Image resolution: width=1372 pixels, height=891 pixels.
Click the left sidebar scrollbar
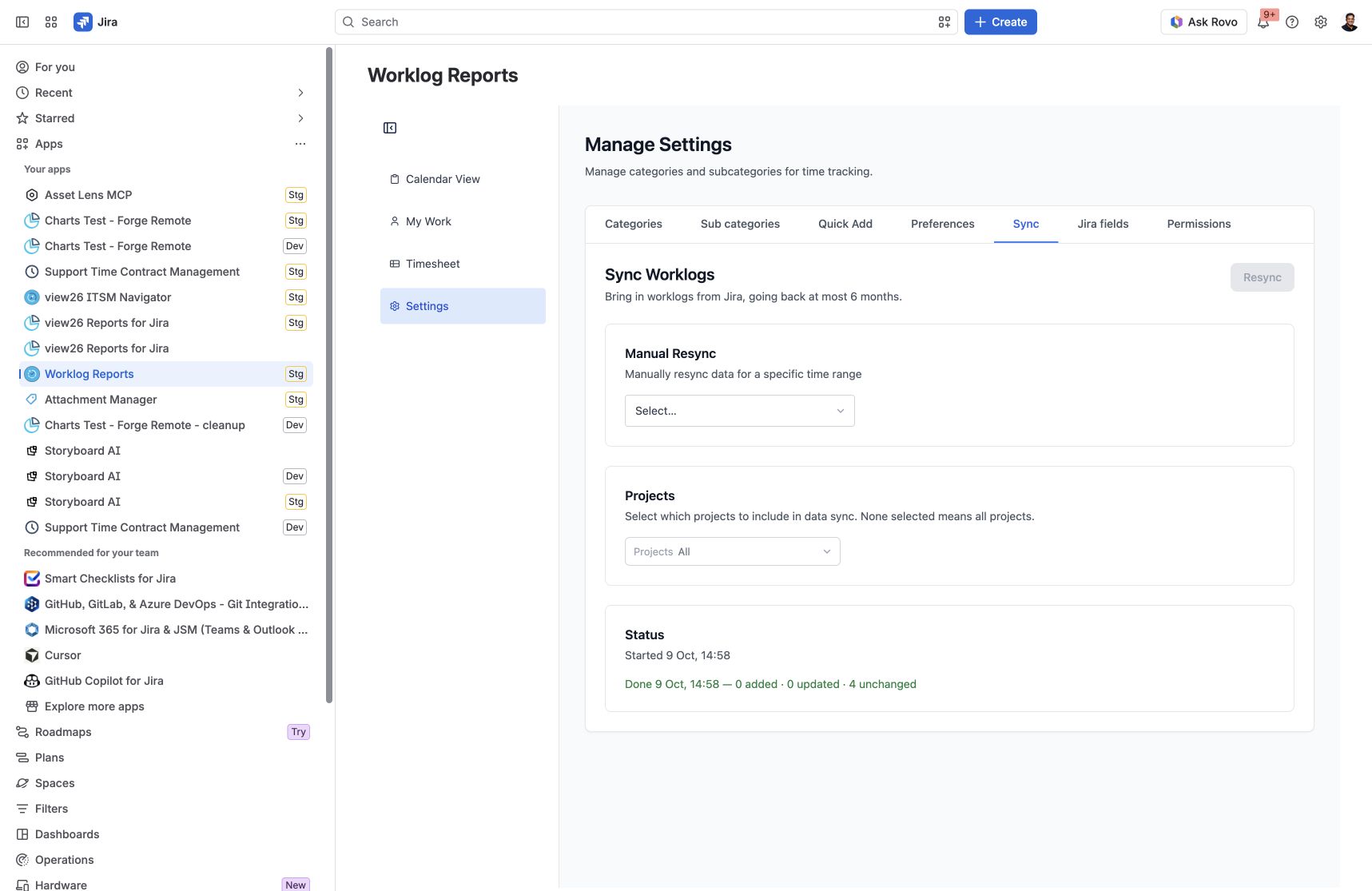pyautogui.click(x=329, y=376)
